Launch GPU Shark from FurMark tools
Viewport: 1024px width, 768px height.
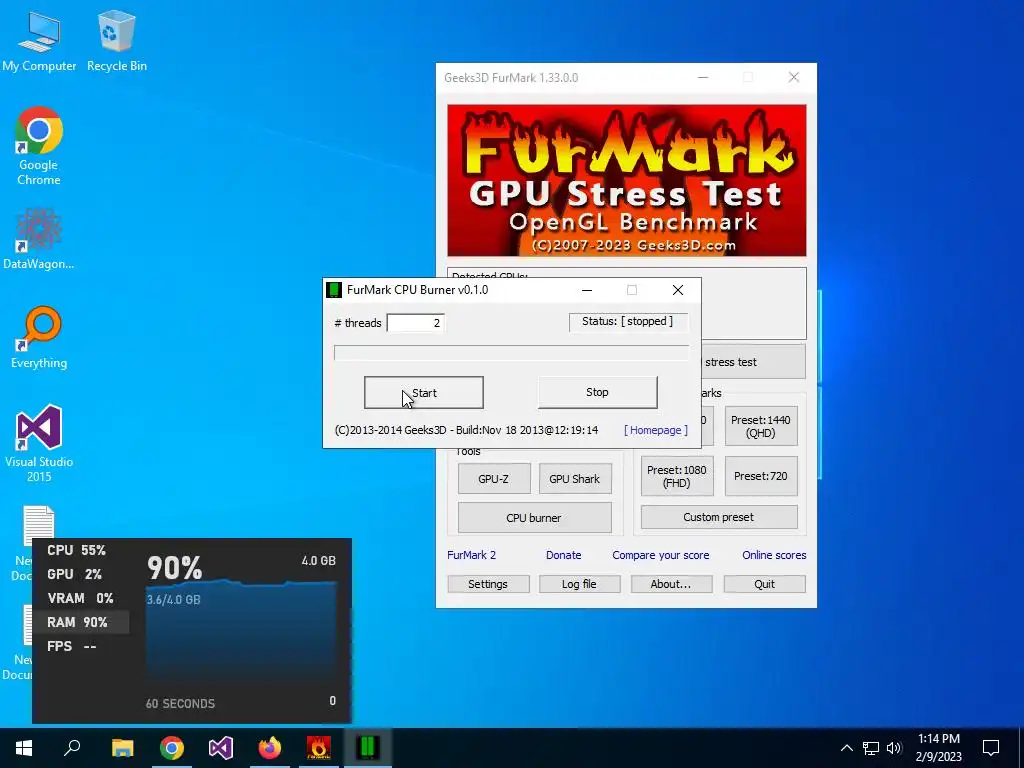click(x=575, y=479)
